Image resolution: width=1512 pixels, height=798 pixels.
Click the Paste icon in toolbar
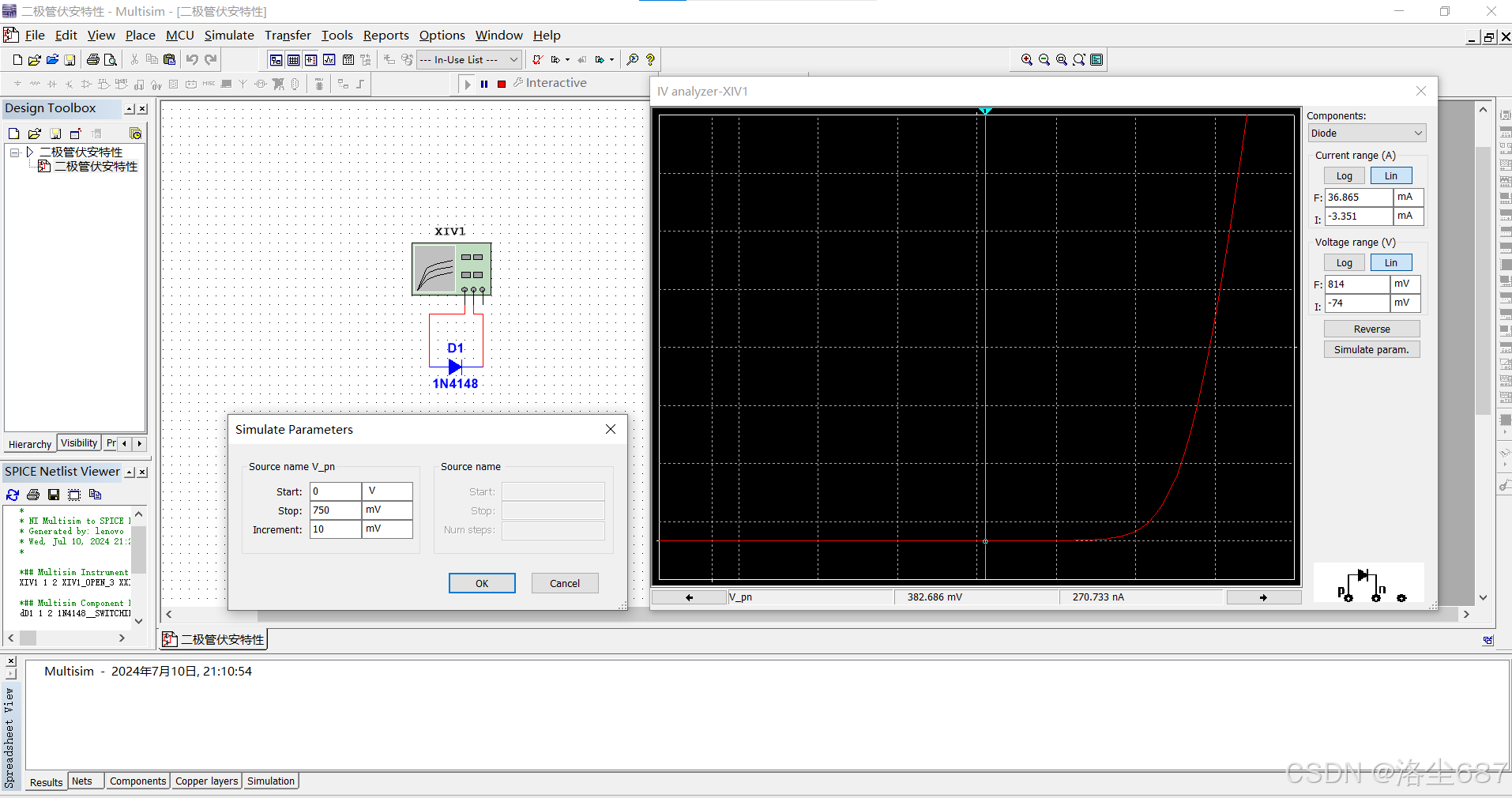pos(169,59)
